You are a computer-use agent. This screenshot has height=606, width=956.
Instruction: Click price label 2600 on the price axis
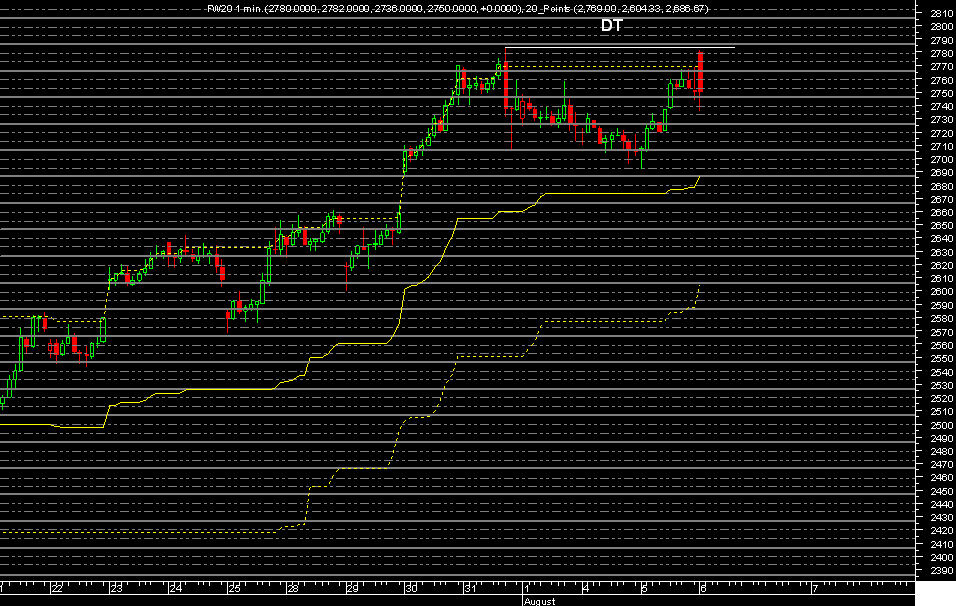[x=943, y=292]
